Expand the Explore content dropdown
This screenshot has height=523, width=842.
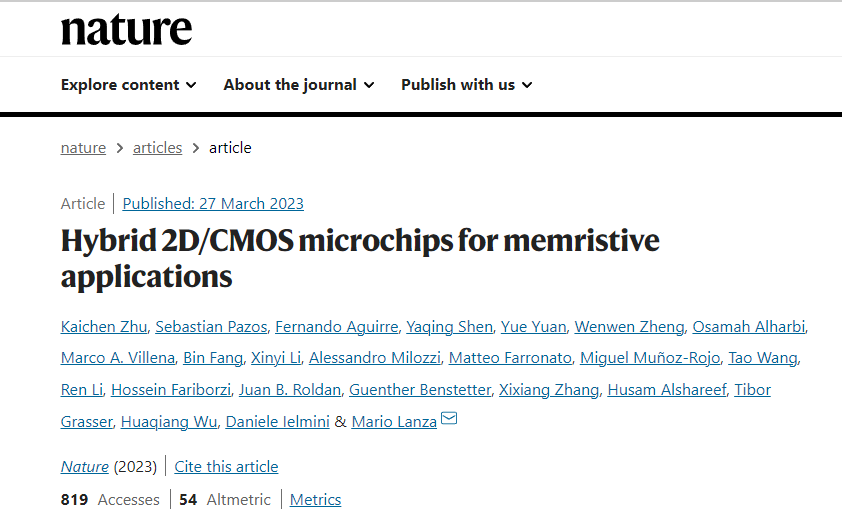[x=128, y=85]
